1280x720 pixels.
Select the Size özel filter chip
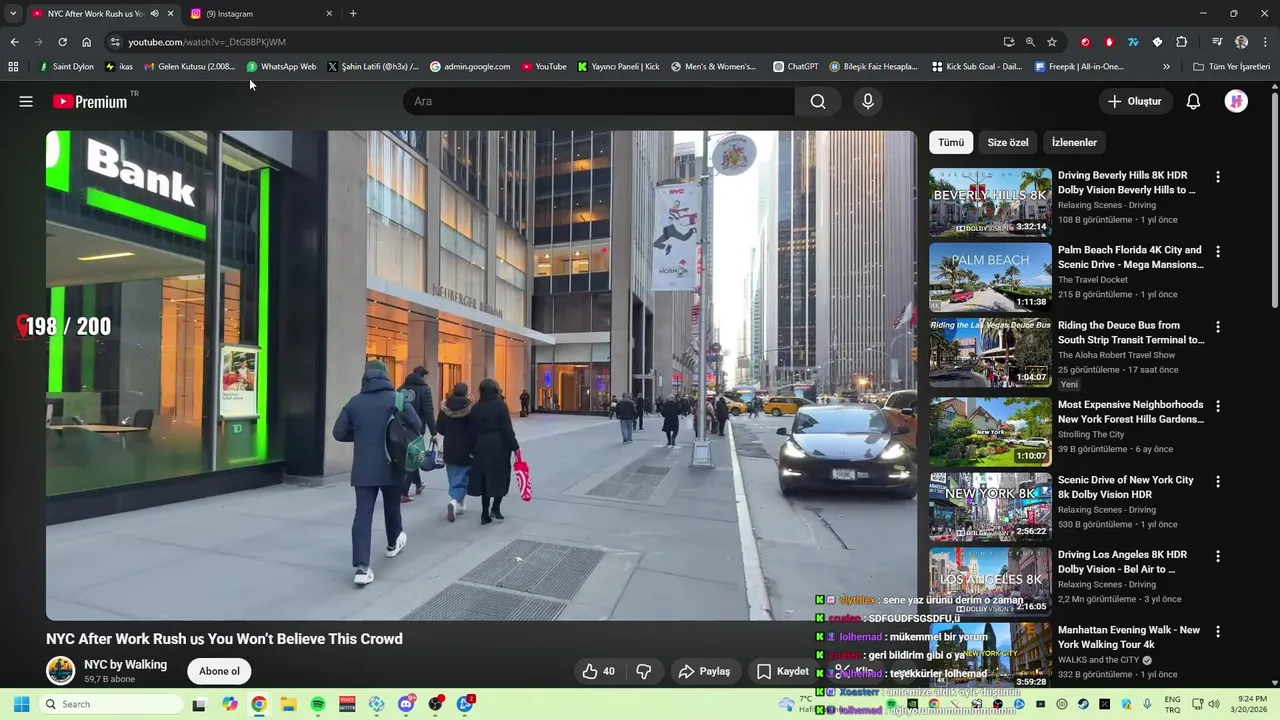(x=1008, y=142)
